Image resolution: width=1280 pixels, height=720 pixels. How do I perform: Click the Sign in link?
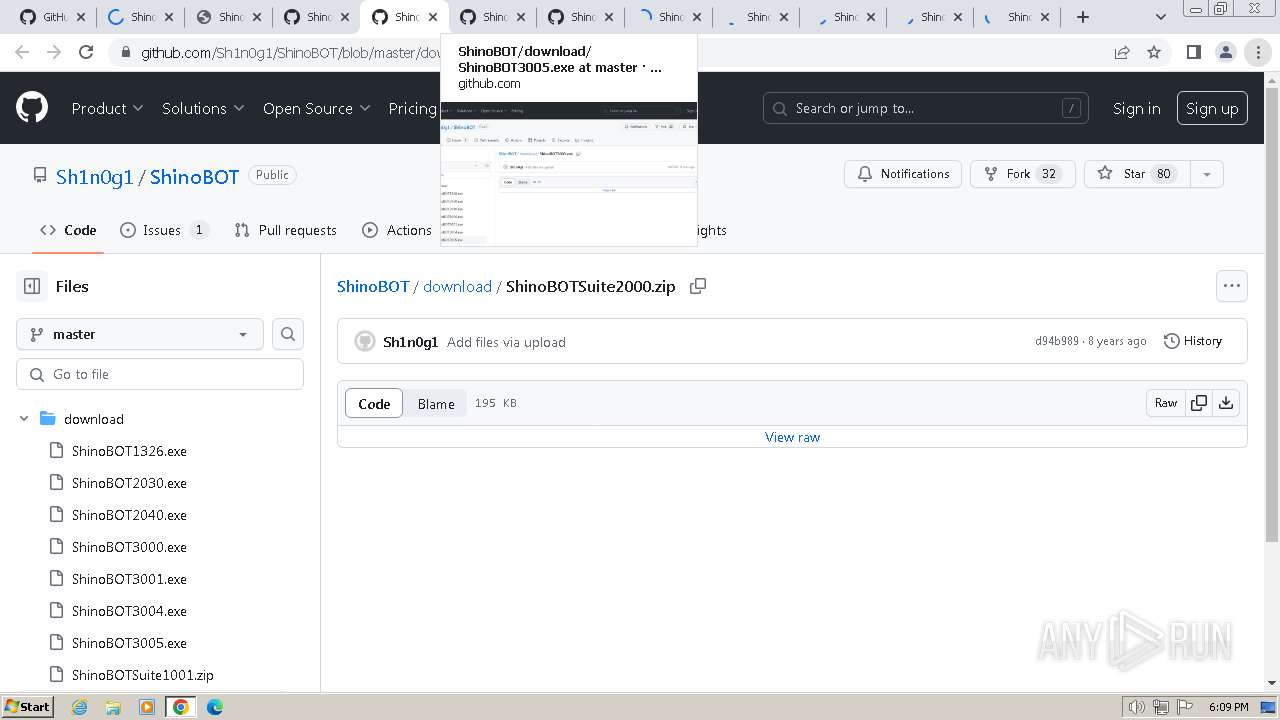[x=1137, y=108]
